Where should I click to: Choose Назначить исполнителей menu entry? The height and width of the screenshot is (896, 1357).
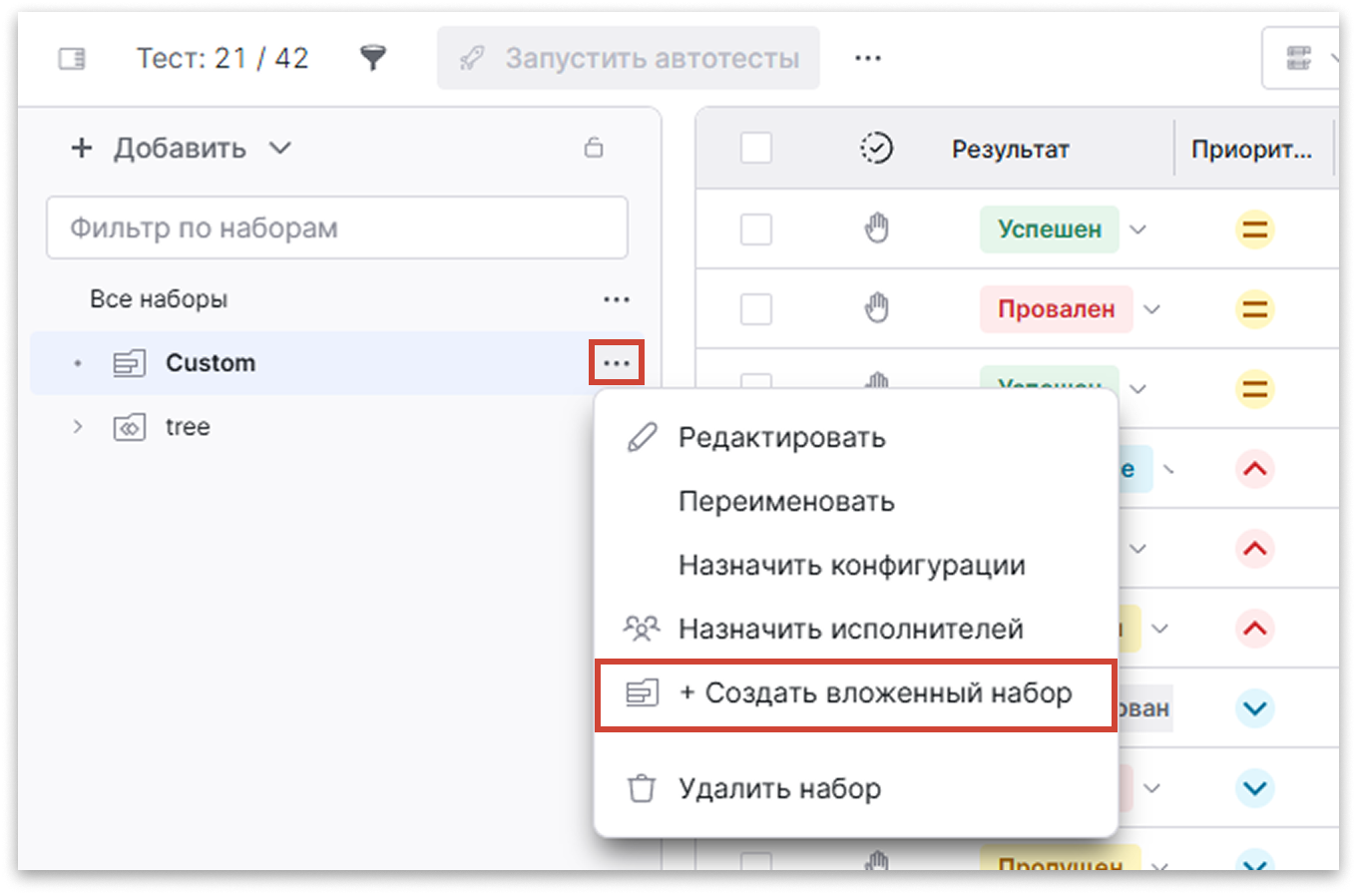coord(856,629)
